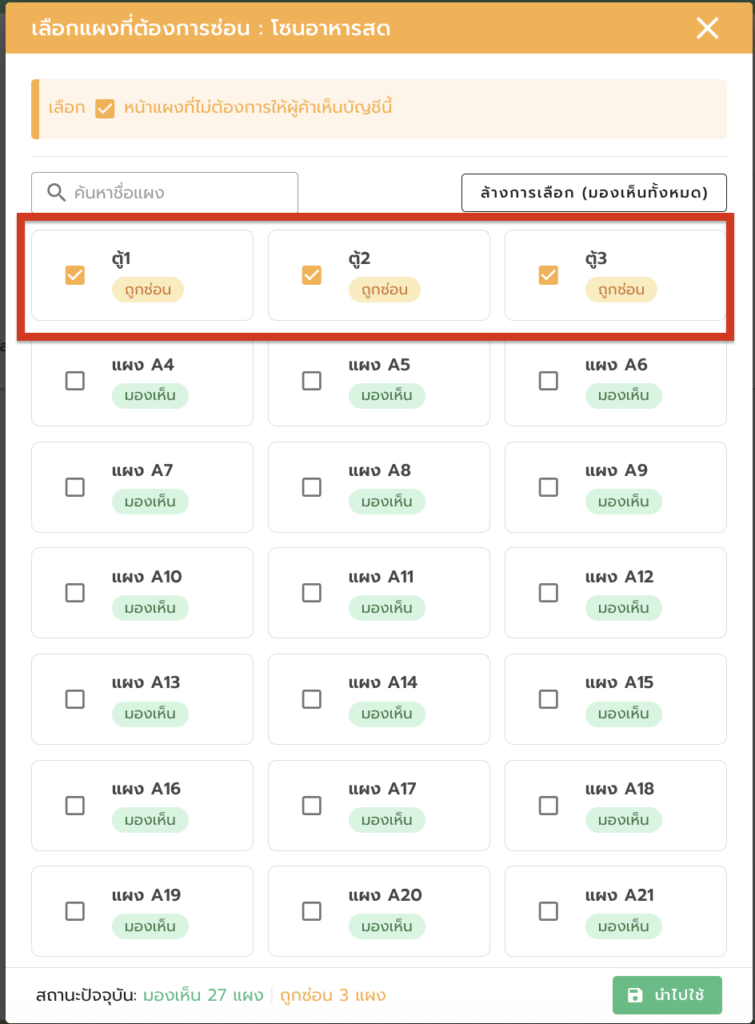Viewport: 755px width, 1024px height.
Task: Click the ตู้2 ถูกซ่อน status badge
Action: point(385,290)
